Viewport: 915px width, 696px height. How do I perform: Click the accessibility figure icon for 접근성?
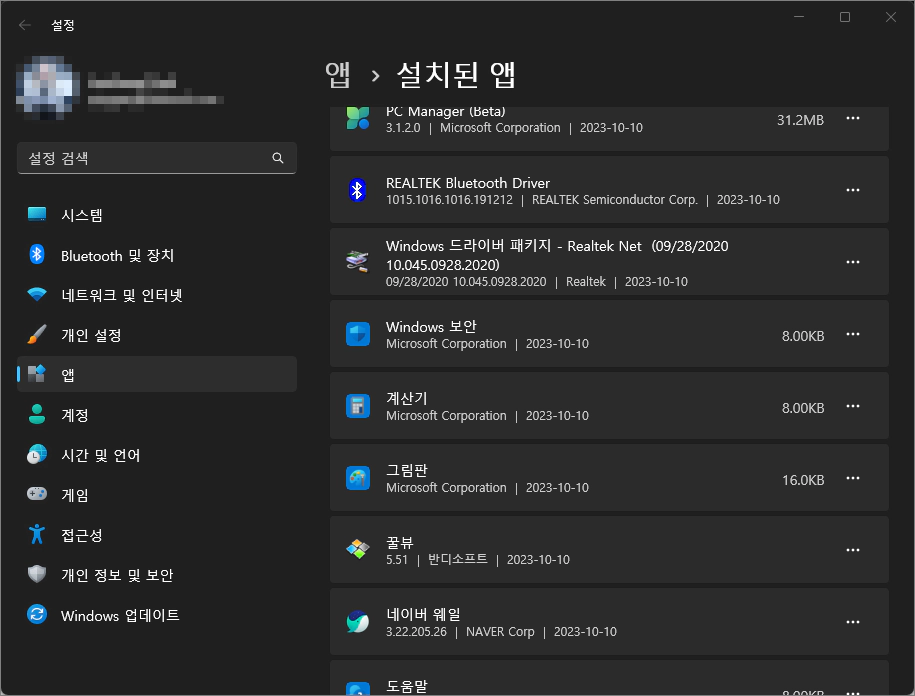click(x=37, y=534)
